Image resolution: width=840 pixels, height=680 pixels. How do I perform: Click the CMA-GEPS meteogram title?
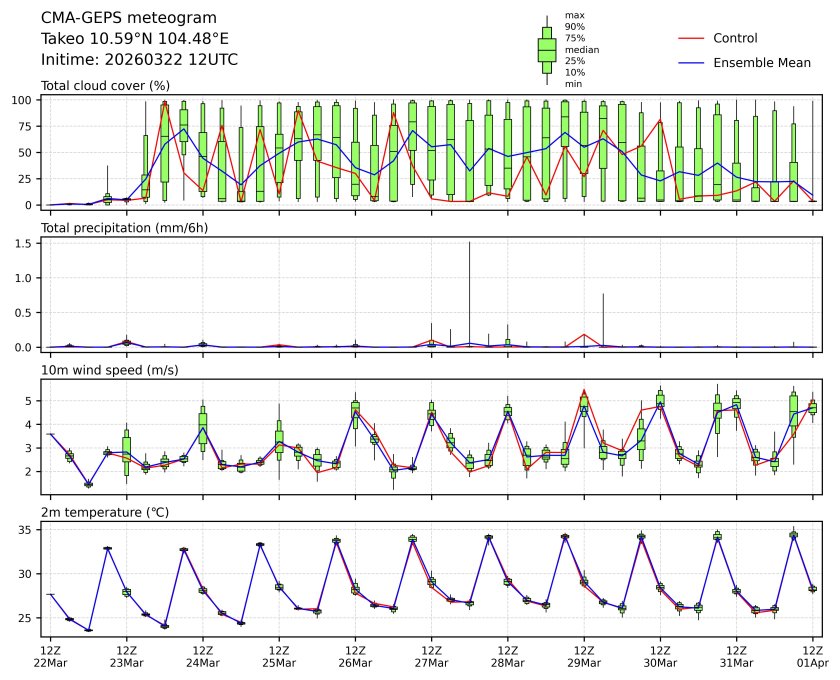[116, 18]
